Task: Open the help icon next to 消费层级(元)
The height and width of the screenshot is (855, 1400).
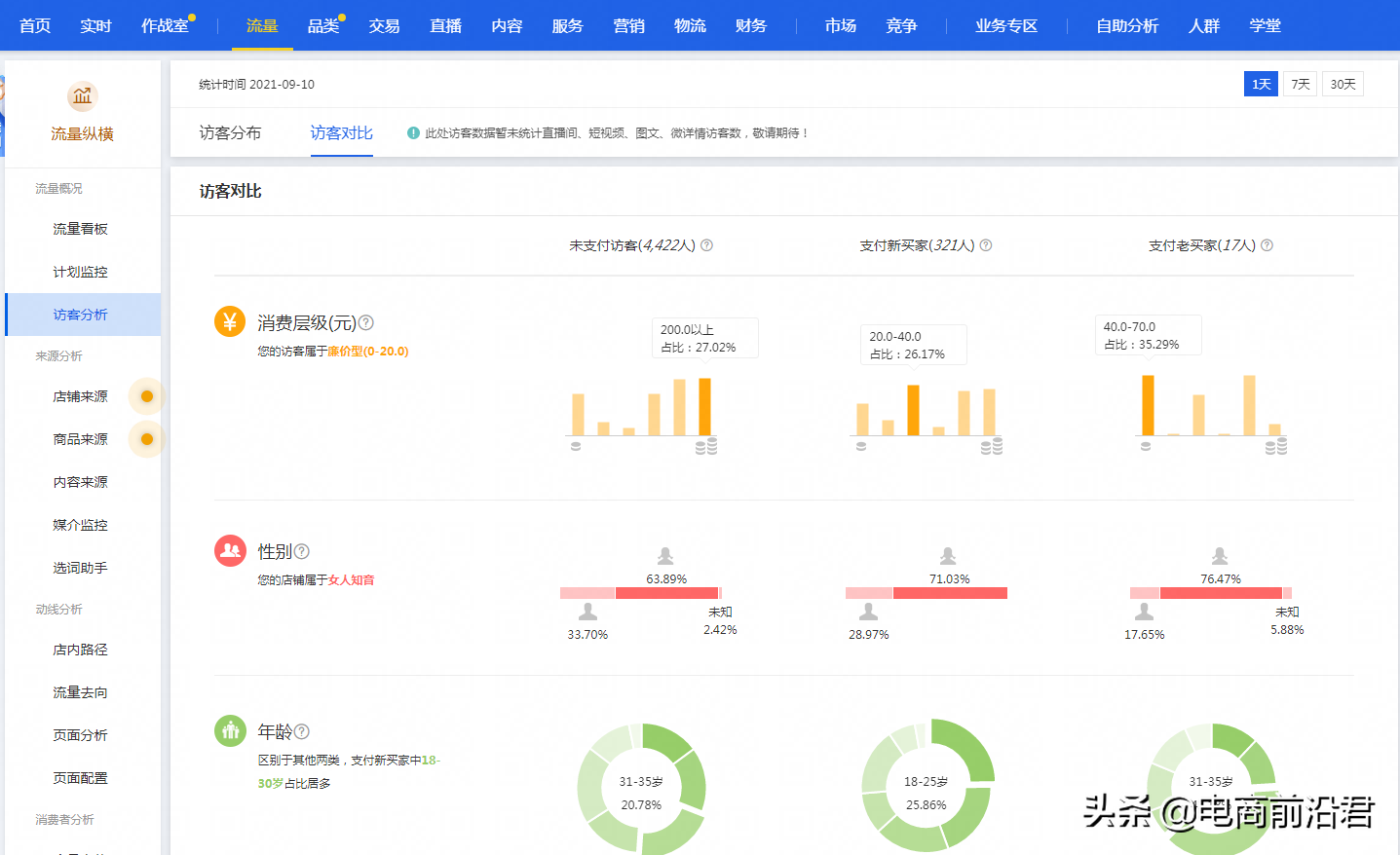Action: pos(364,322)
